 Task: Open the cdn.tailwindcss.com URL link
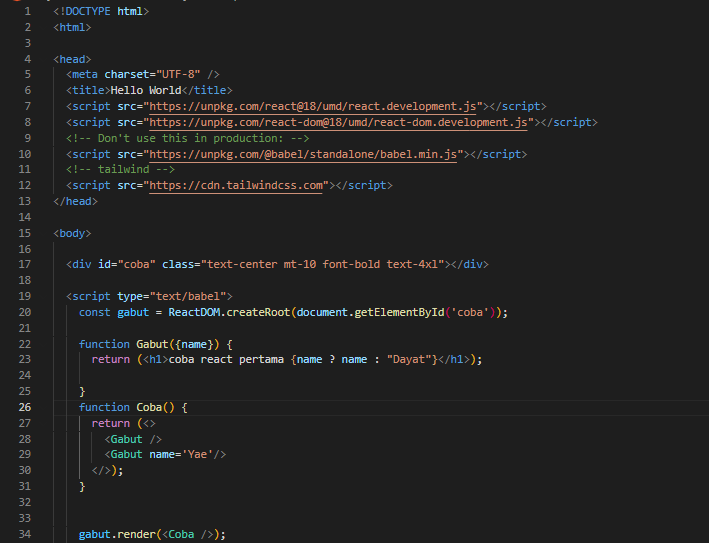[236, 185]
